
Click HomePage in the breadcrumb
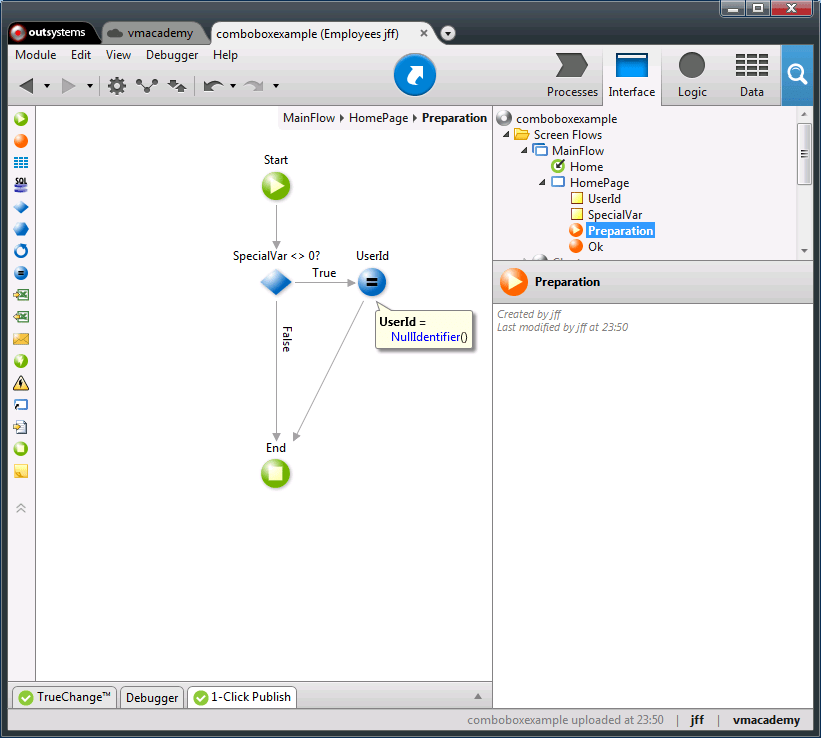pyautogui.click(x=378, y=118)
